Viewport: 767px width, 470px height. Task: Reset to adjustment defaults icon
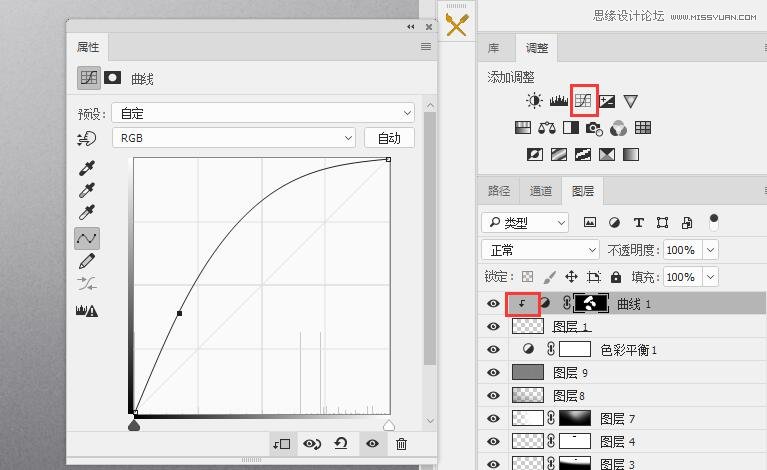[341, 444]
